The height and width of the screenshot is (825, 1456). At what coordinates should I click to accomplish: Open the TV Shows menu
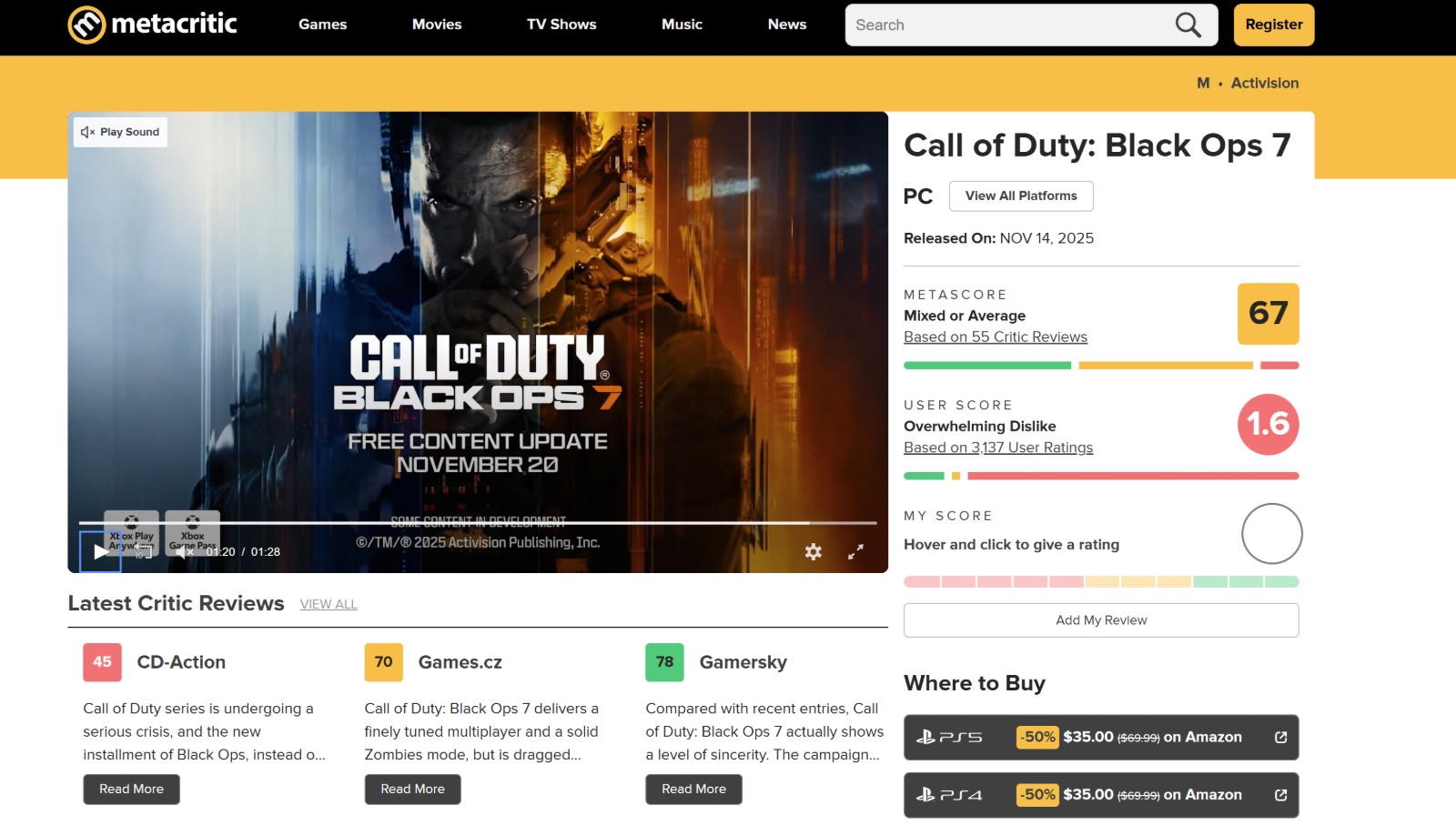click(561, 25)
